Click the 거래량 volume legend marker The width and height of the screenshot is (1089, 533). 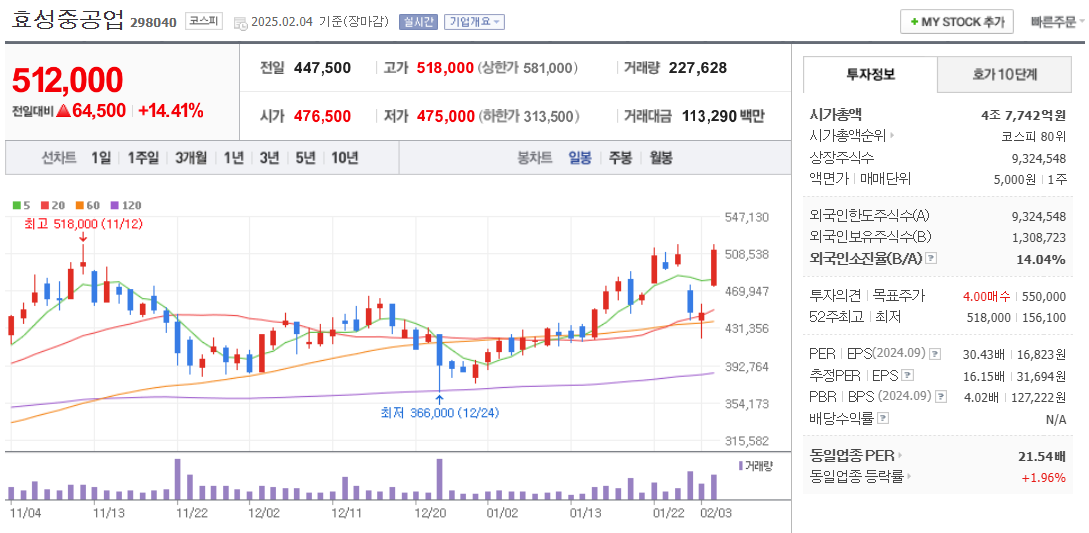point(756,466)
